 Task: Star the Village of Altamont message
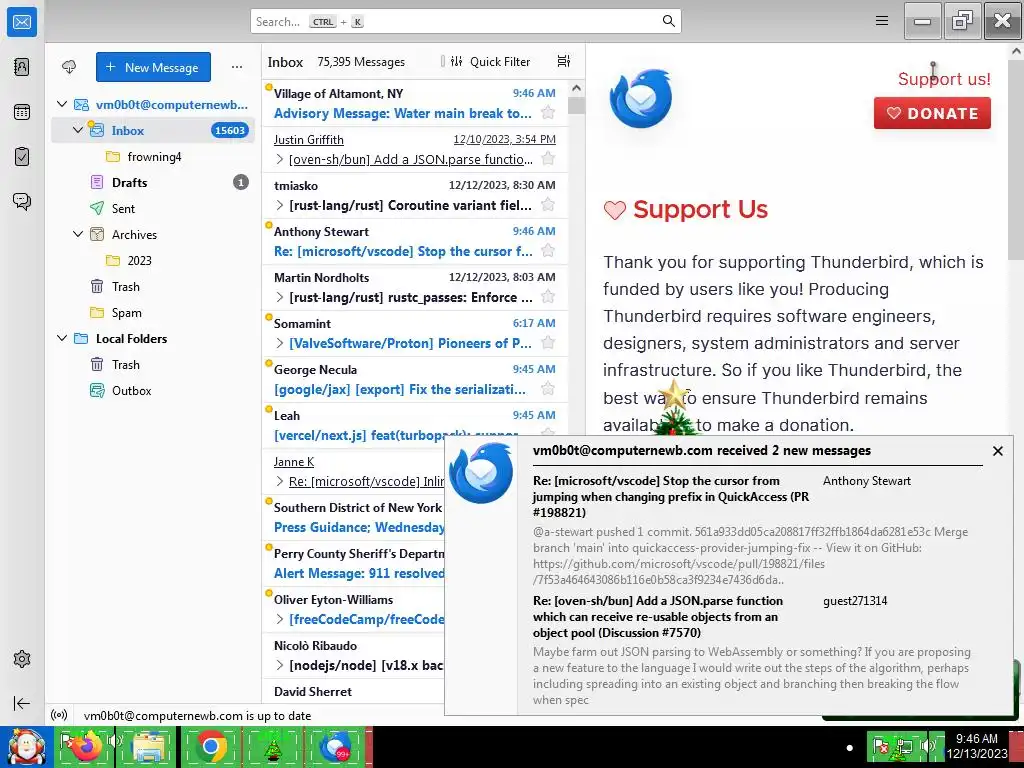[548, 113]
